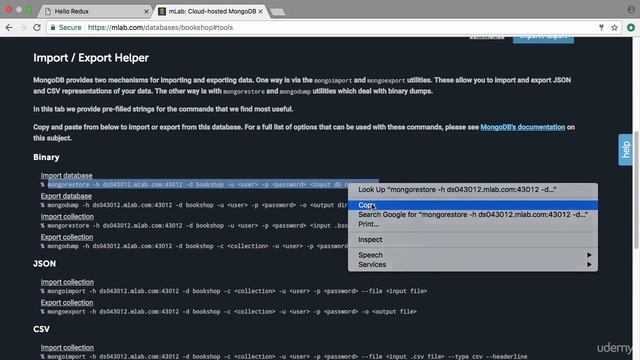Close the Hello Redux tab
640x360 pixels.
(x=146, y=11)
